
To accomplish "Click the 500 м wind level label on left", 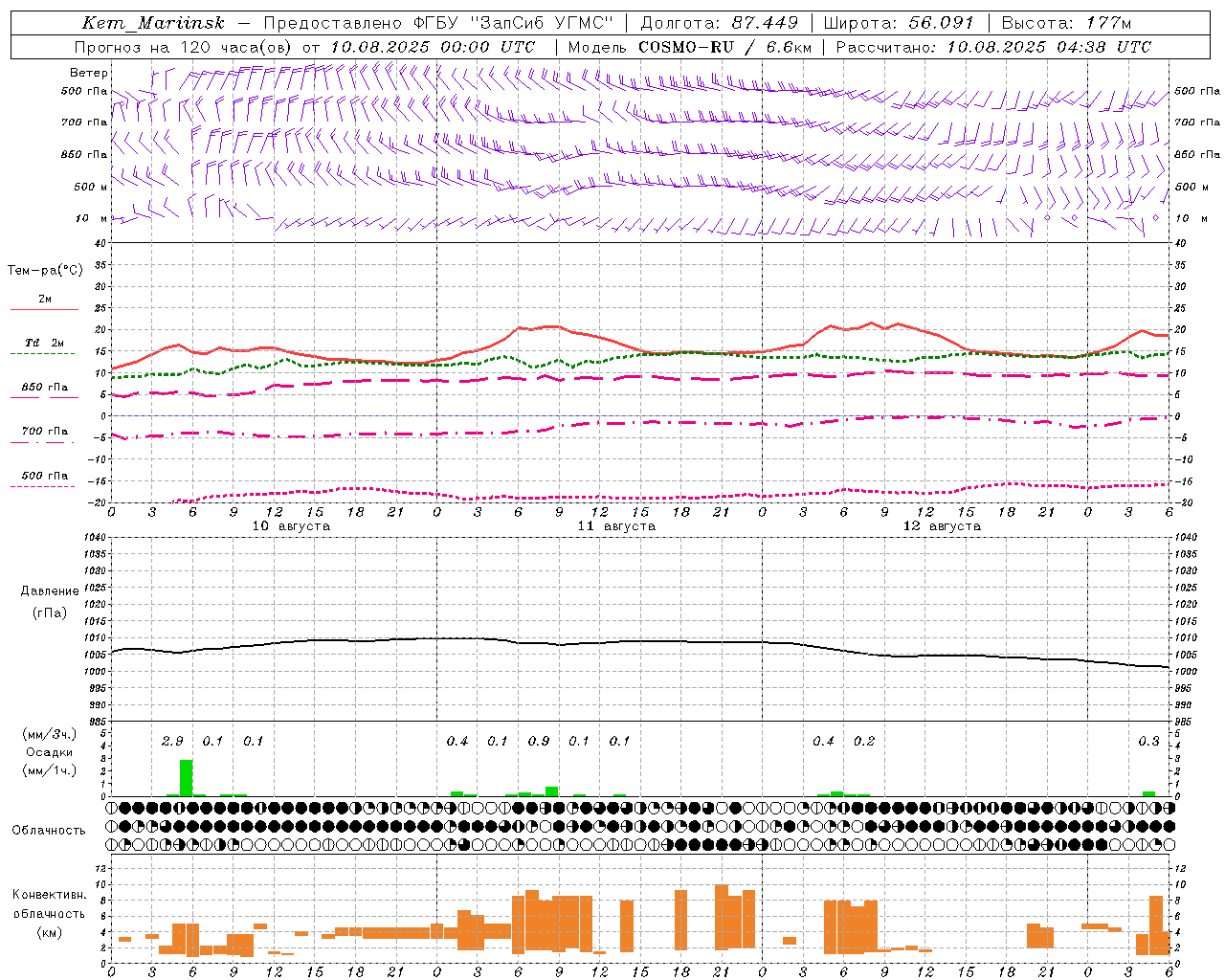I will click(x=91, y=187).
